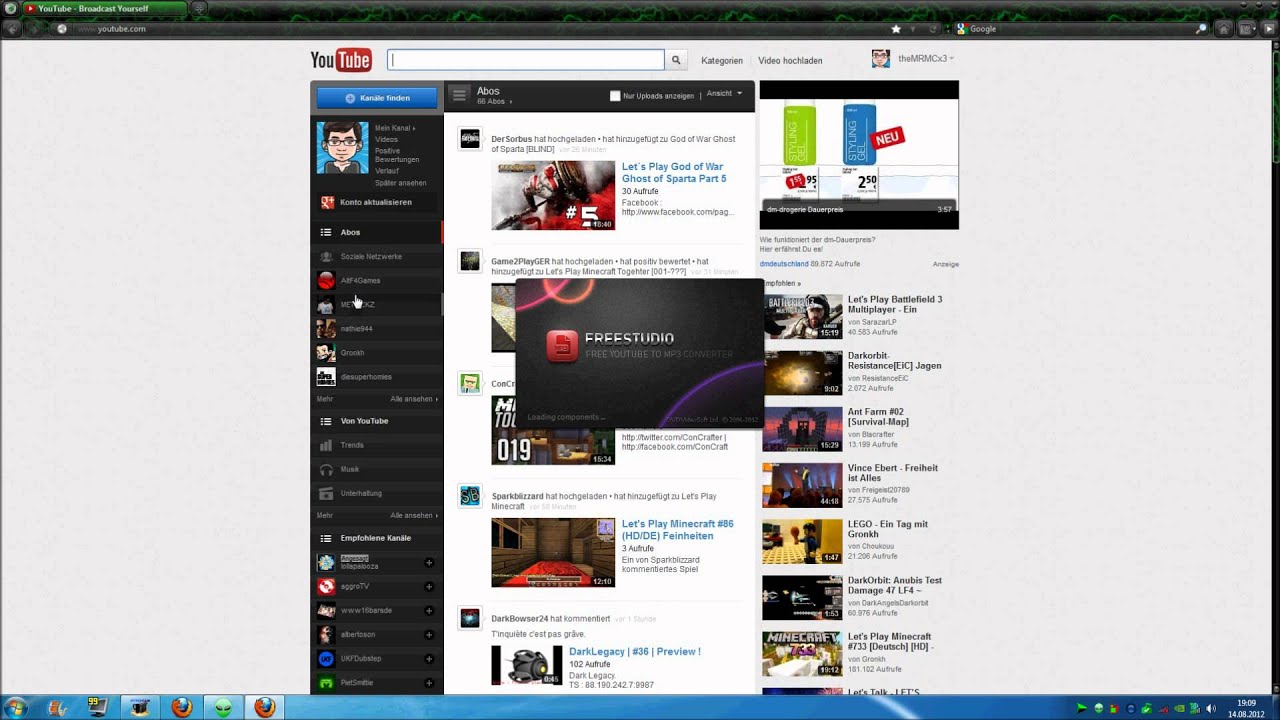Subscribe to PietSmittie with its plus icon

(x=429, y=683)
